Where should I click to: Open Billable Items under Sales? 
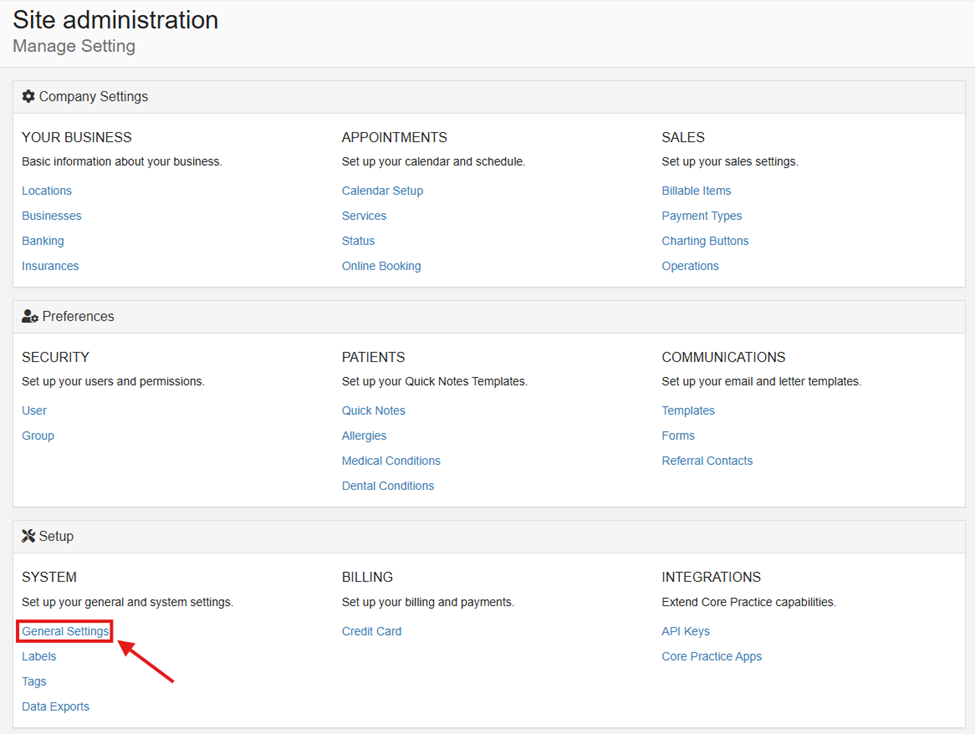pos(696,191)
